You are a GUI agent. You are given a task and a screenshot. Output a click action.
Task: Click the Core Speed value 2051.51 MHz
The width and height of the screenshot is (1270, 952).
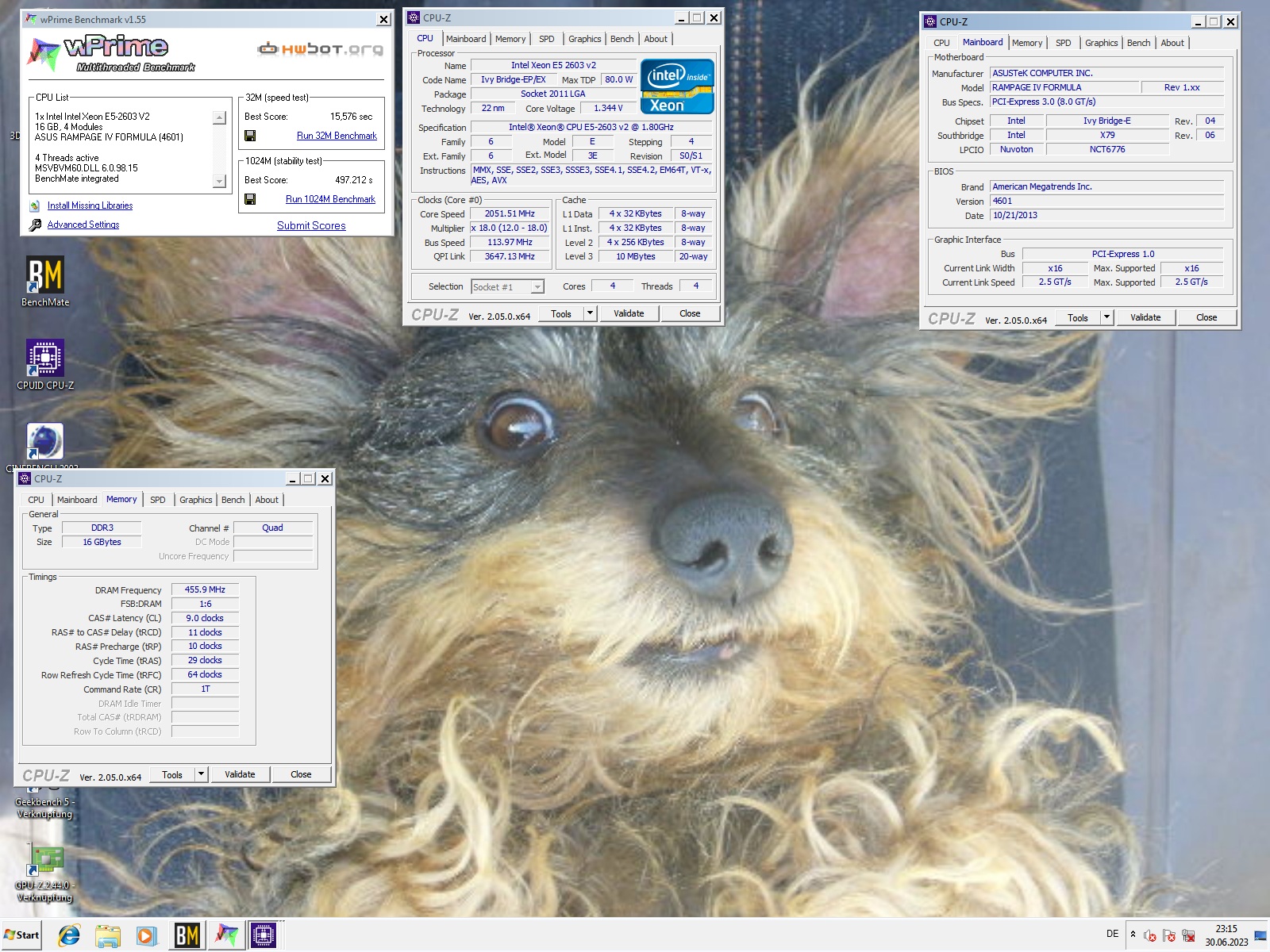(x=510, y=213)
